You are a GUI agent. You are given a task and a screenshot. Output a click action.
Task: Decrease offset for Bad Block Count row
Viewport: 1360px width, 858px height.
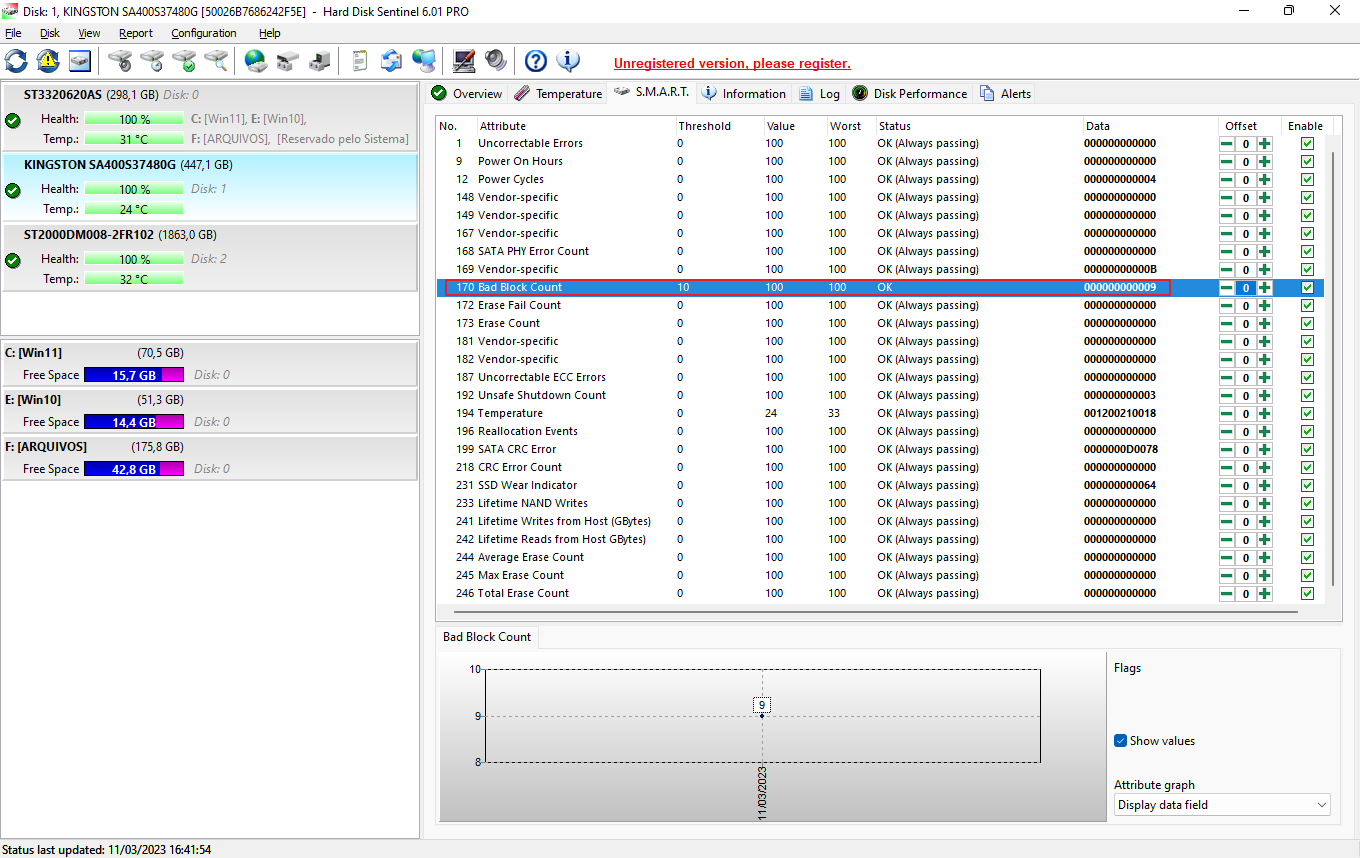coord(1226,288)
